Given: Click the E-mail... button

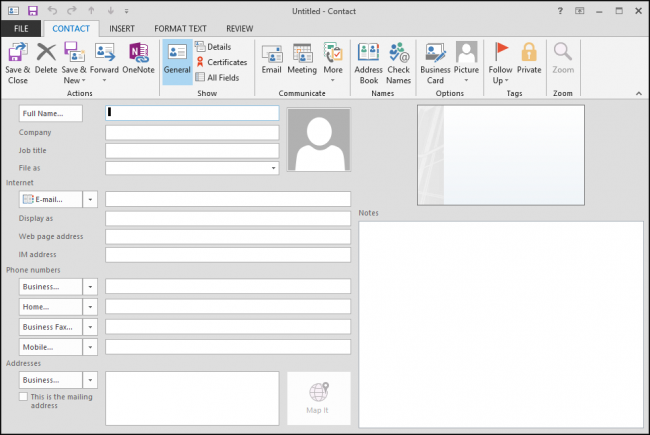Looking at the screenshot, I should (x=51, y=199).
